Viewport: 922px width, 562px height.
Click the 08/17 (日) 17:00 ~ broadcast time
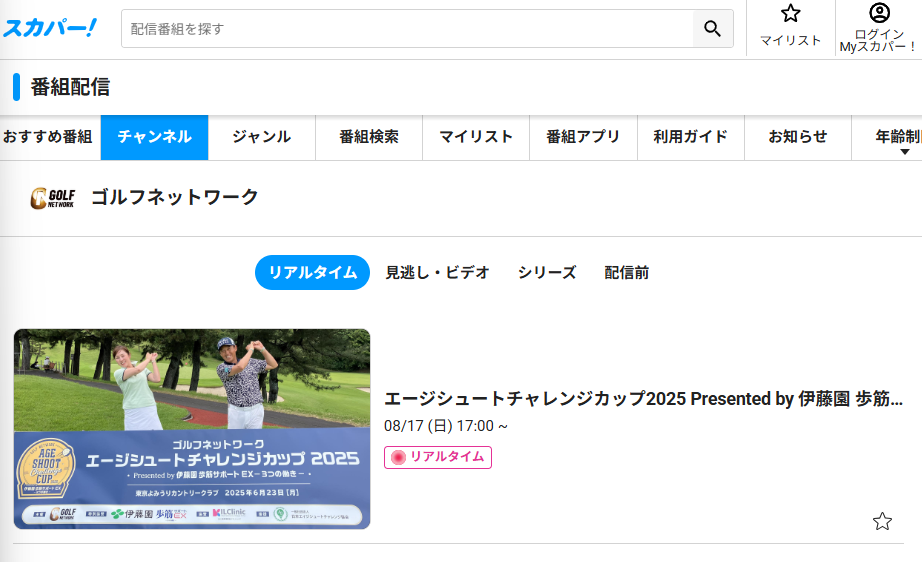(x=446, y=426)
